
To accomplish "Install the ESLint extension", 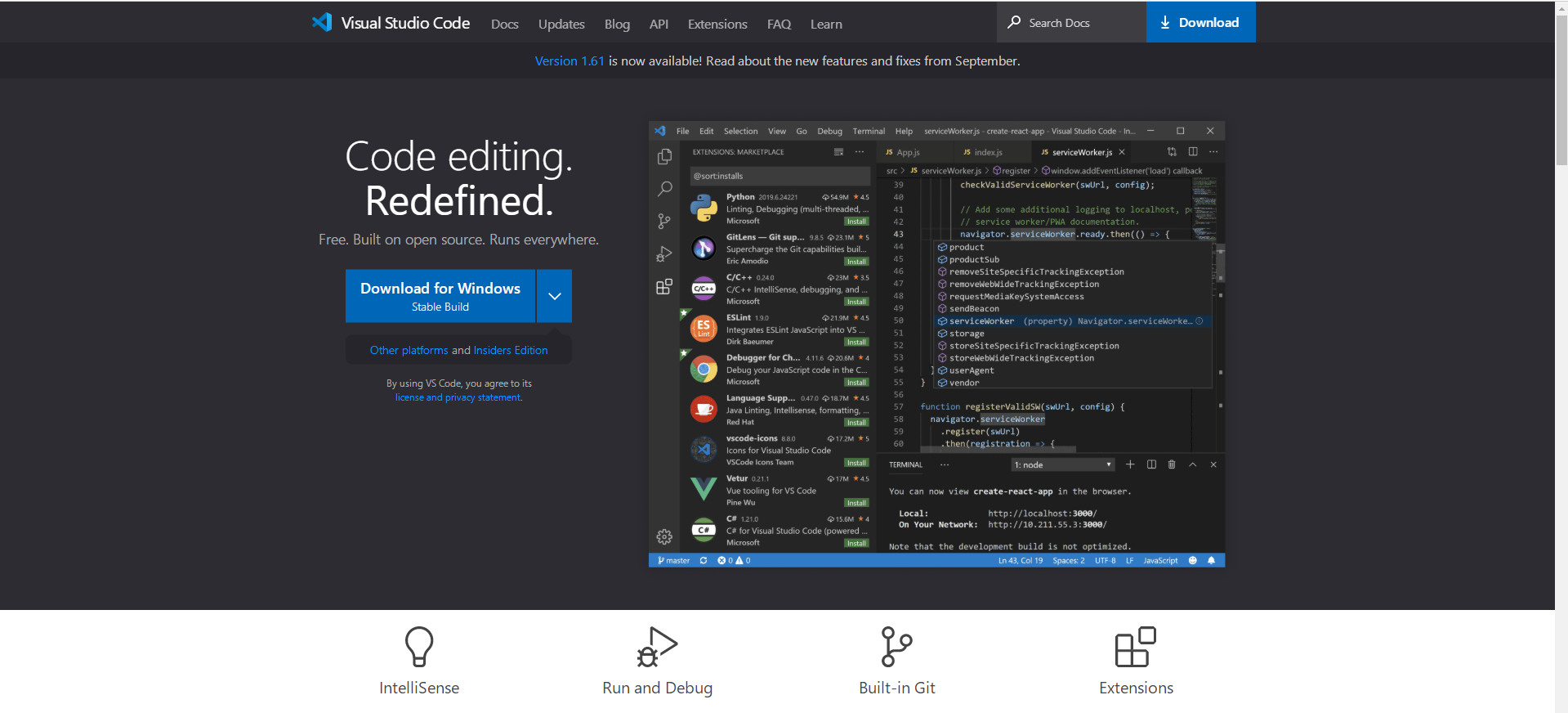I will pos(856,342).
